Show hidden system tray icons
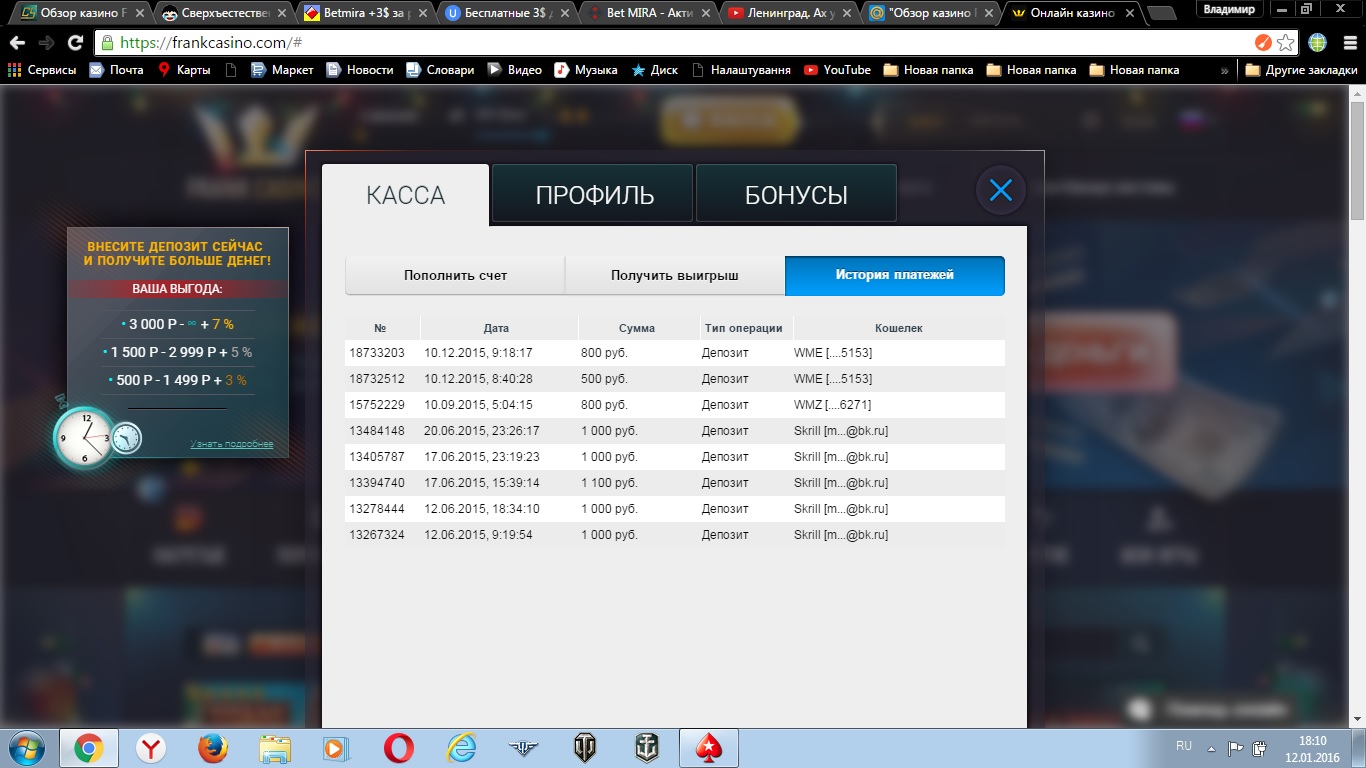 pyautogui.click(x=1212, y=748)
